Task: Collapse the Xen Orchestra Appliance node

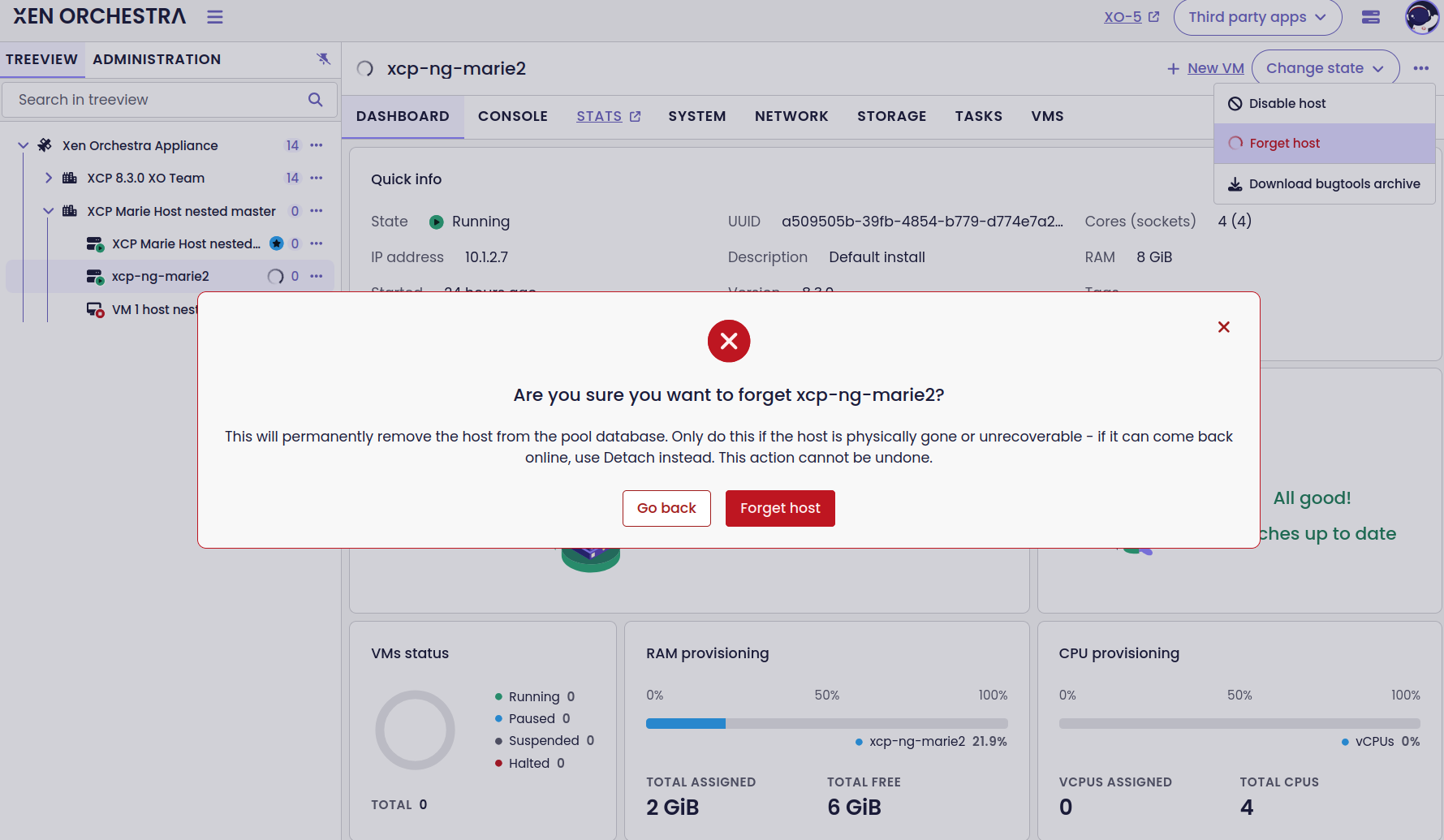Action: point(24,145)
